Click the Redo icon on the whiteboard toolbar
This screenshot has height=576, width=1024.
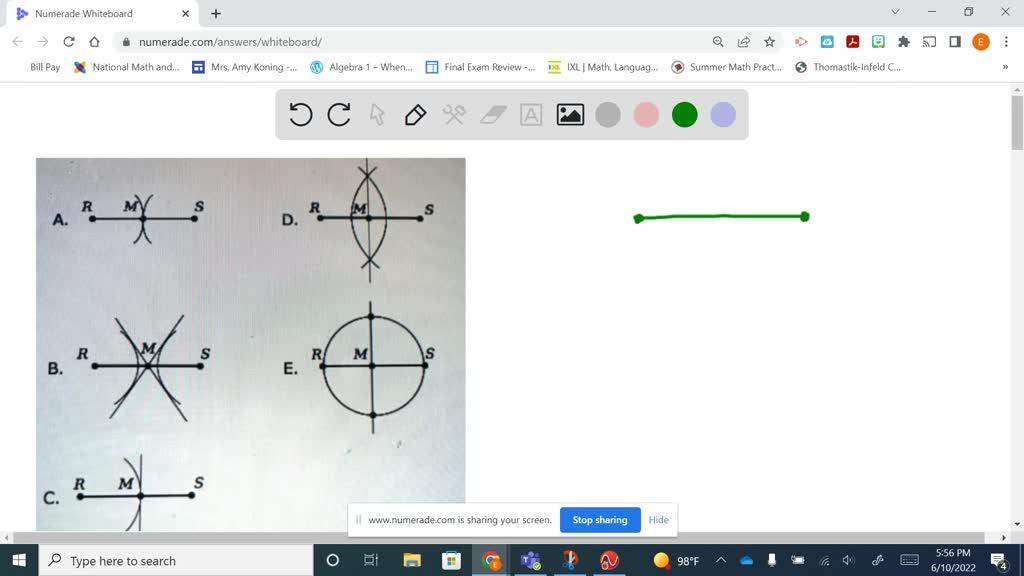pos(338,114)
